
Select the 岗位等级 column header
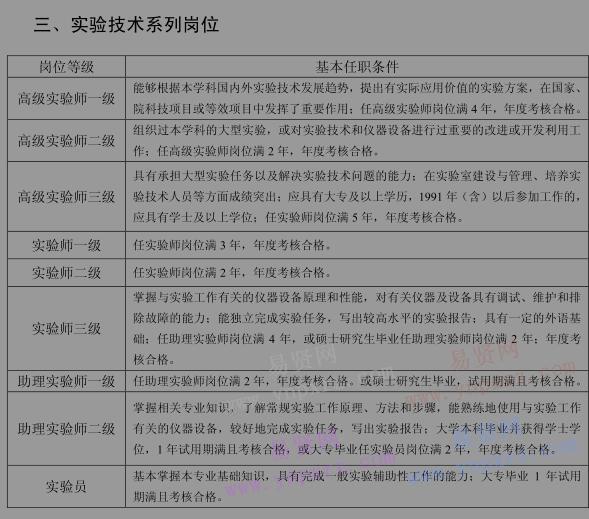(x=66, y=67)
